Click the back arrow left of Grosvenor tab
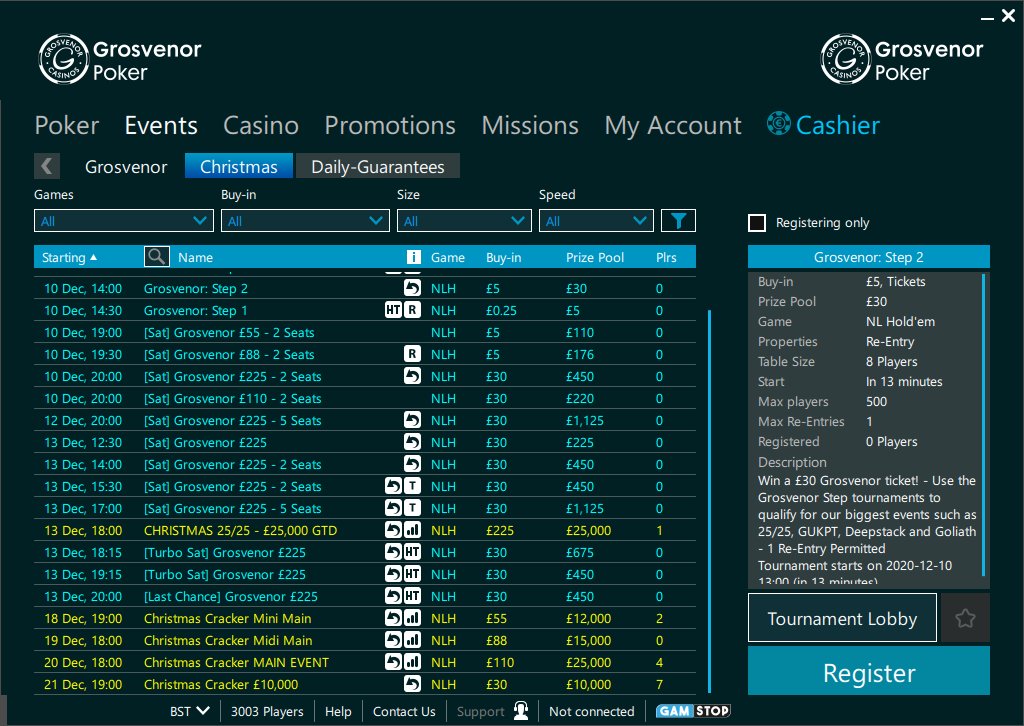The height and width of the screenshot is (726, 1024). pos(47,166)
